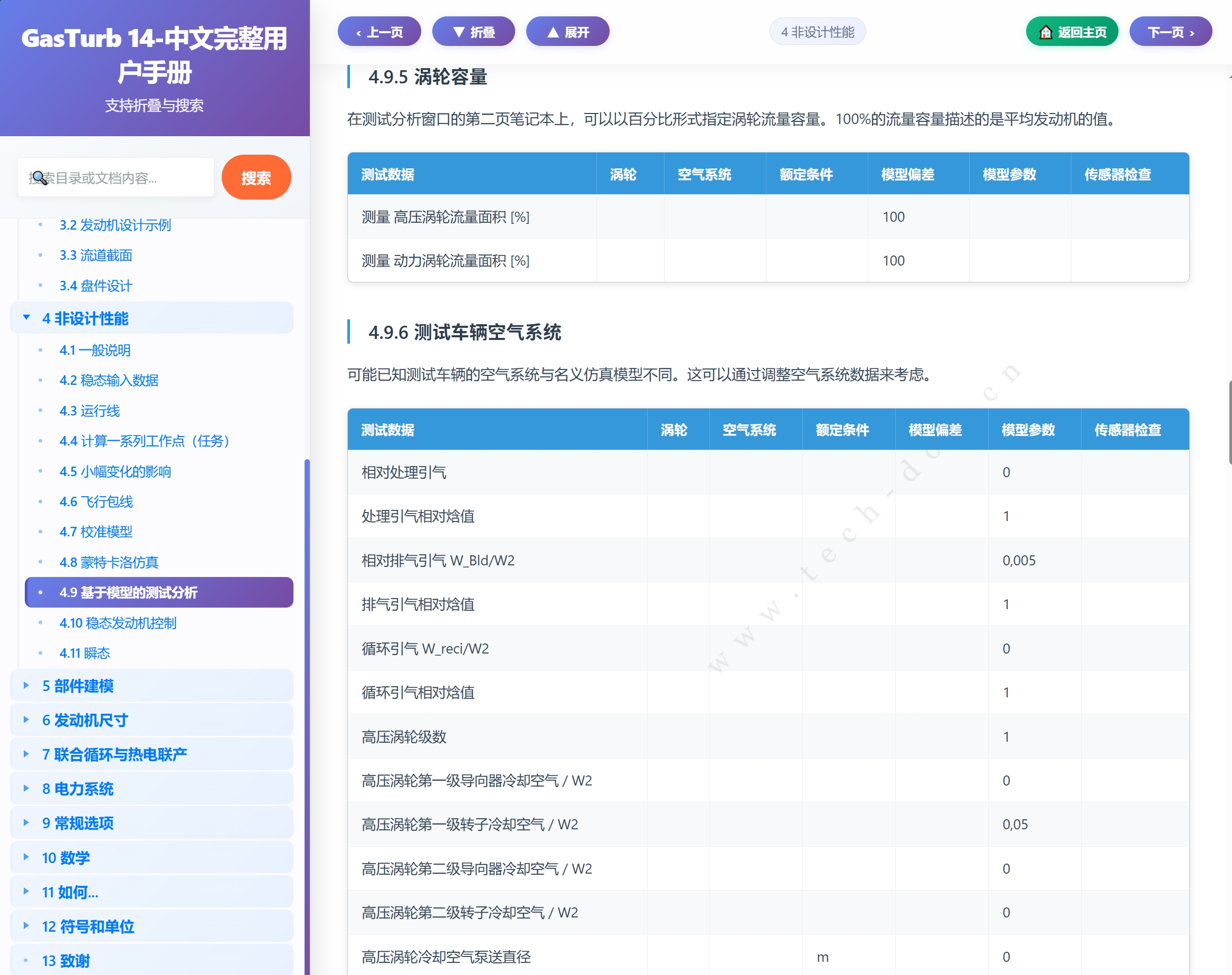
Task: Click the home icon on the 返回主页 button
Action: click(x=1046, y=32)
